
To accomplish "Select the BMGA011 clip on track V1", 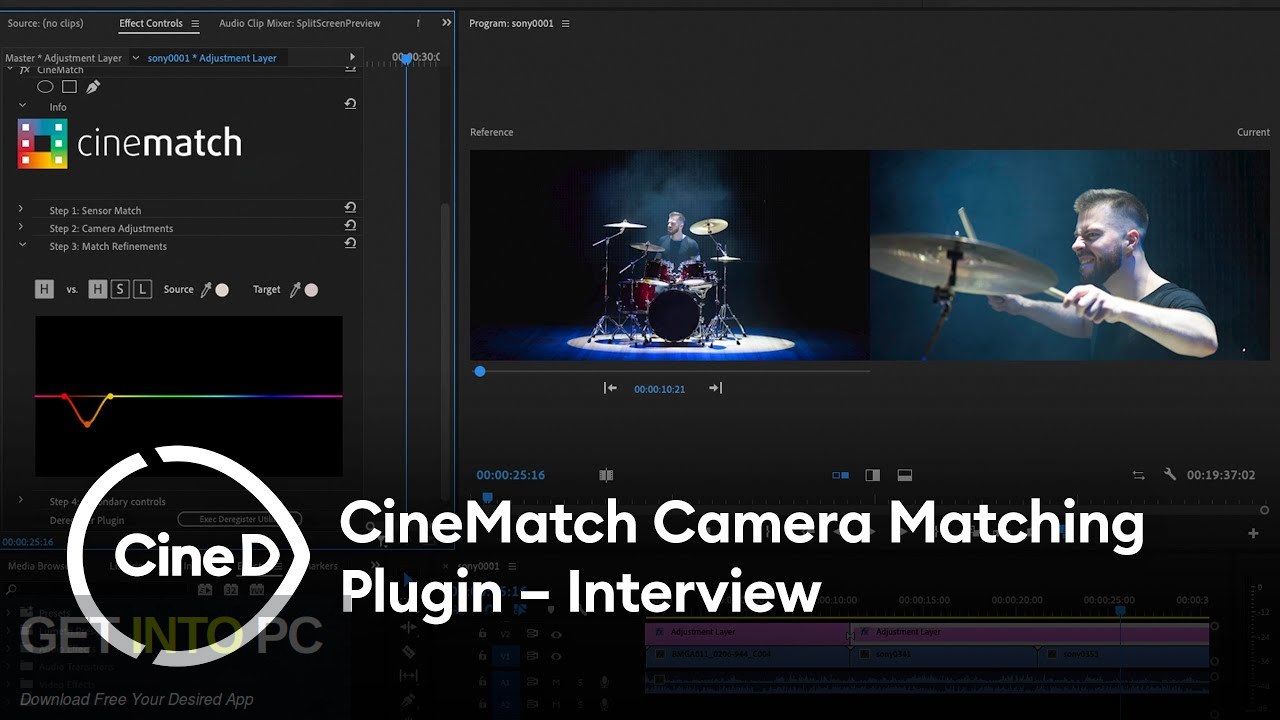I will coord(748,655).
